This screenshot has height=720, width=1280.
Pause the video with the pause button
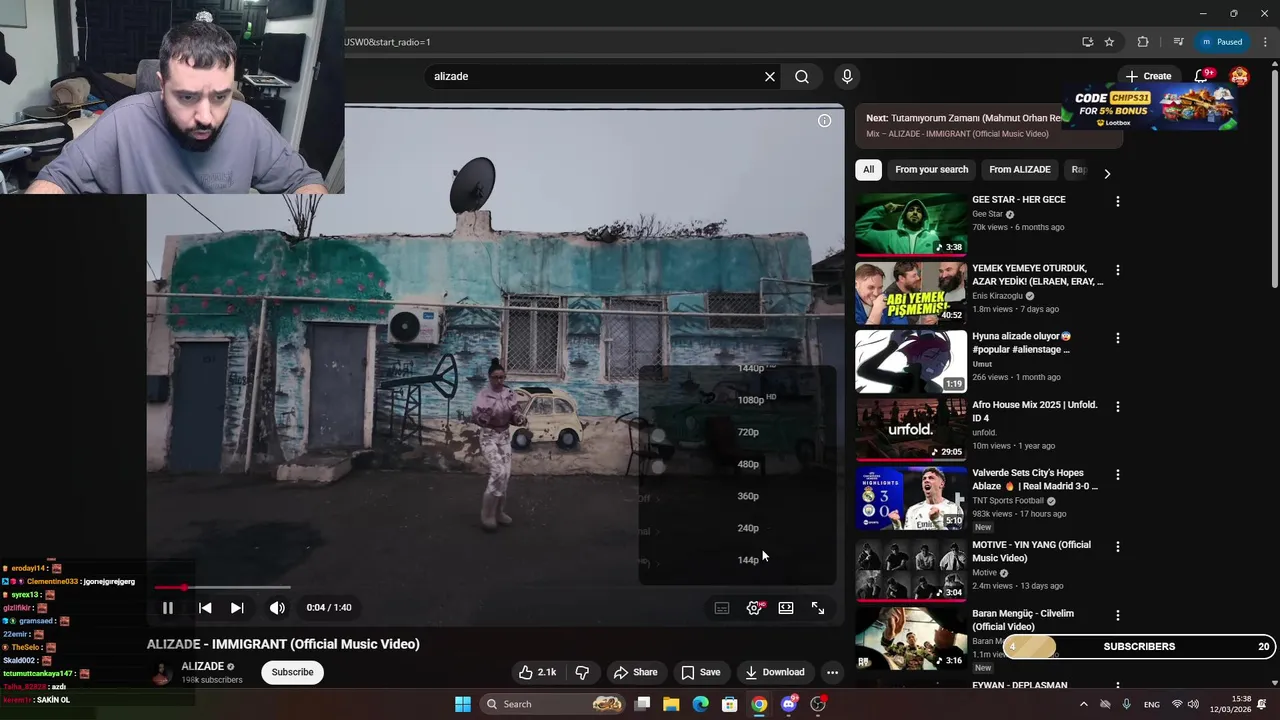168,608
